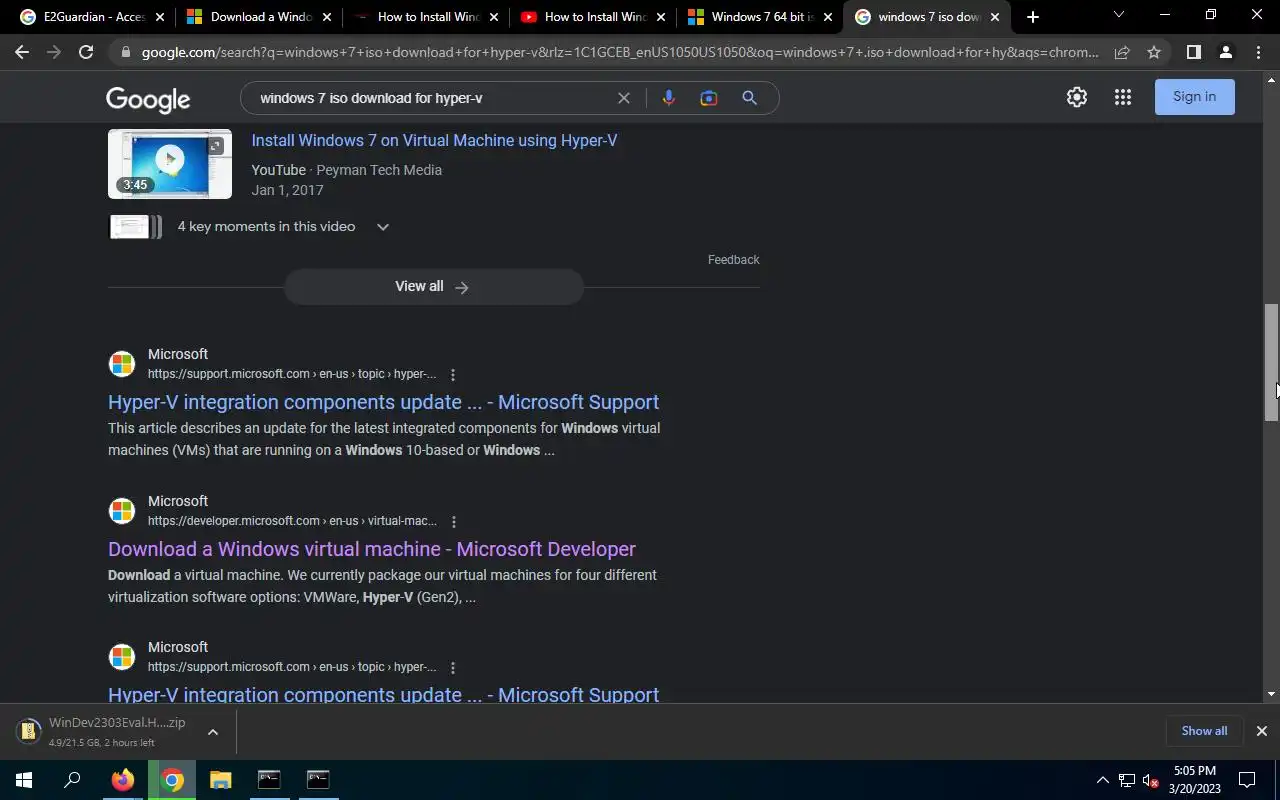Launch Firefox from the taskbar
This screenshot has height=800, width=1280.
pos(123,780)
